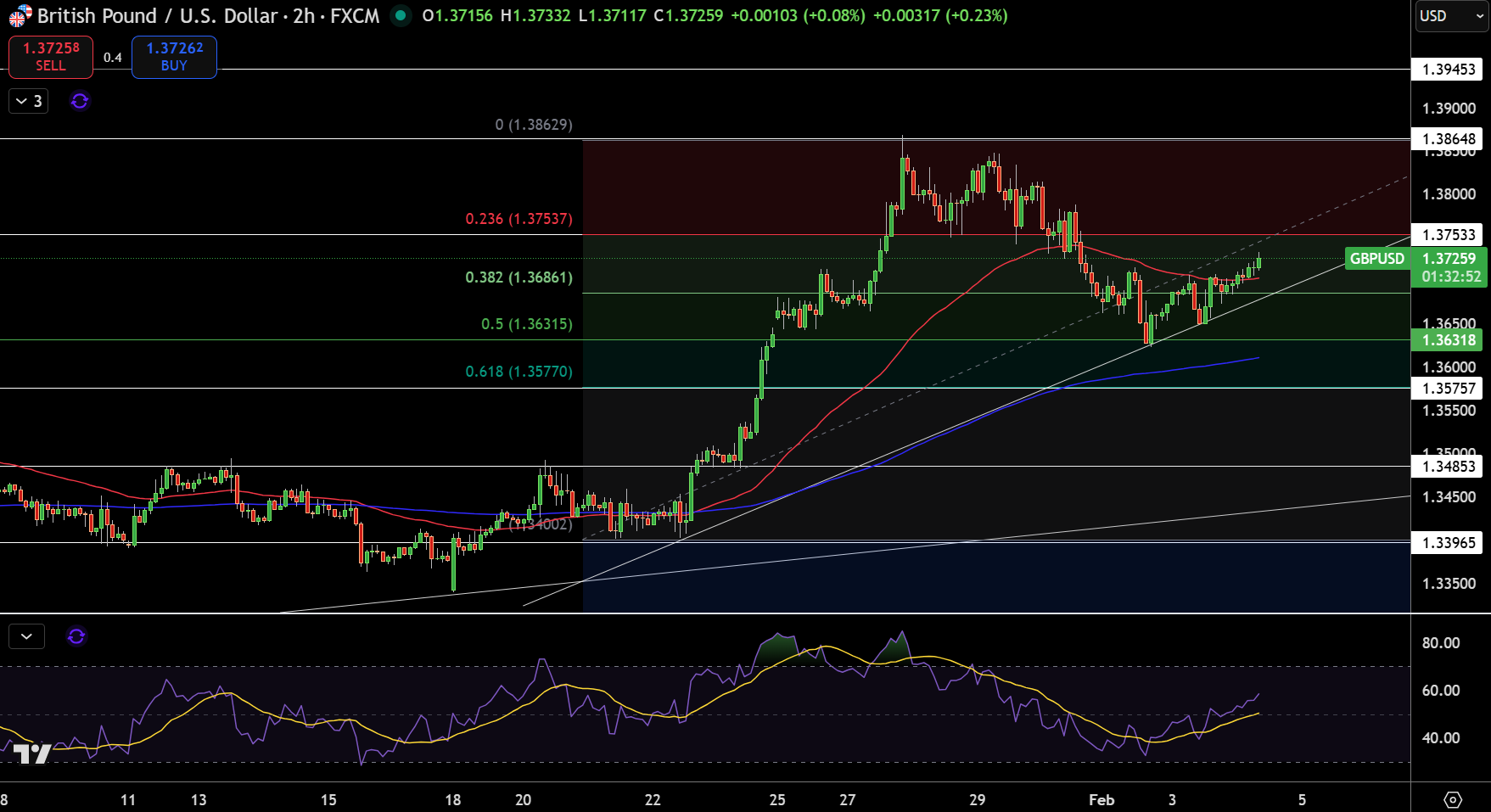
Task: Select the 1.39453 price label
Action: tap(1448, 70)
